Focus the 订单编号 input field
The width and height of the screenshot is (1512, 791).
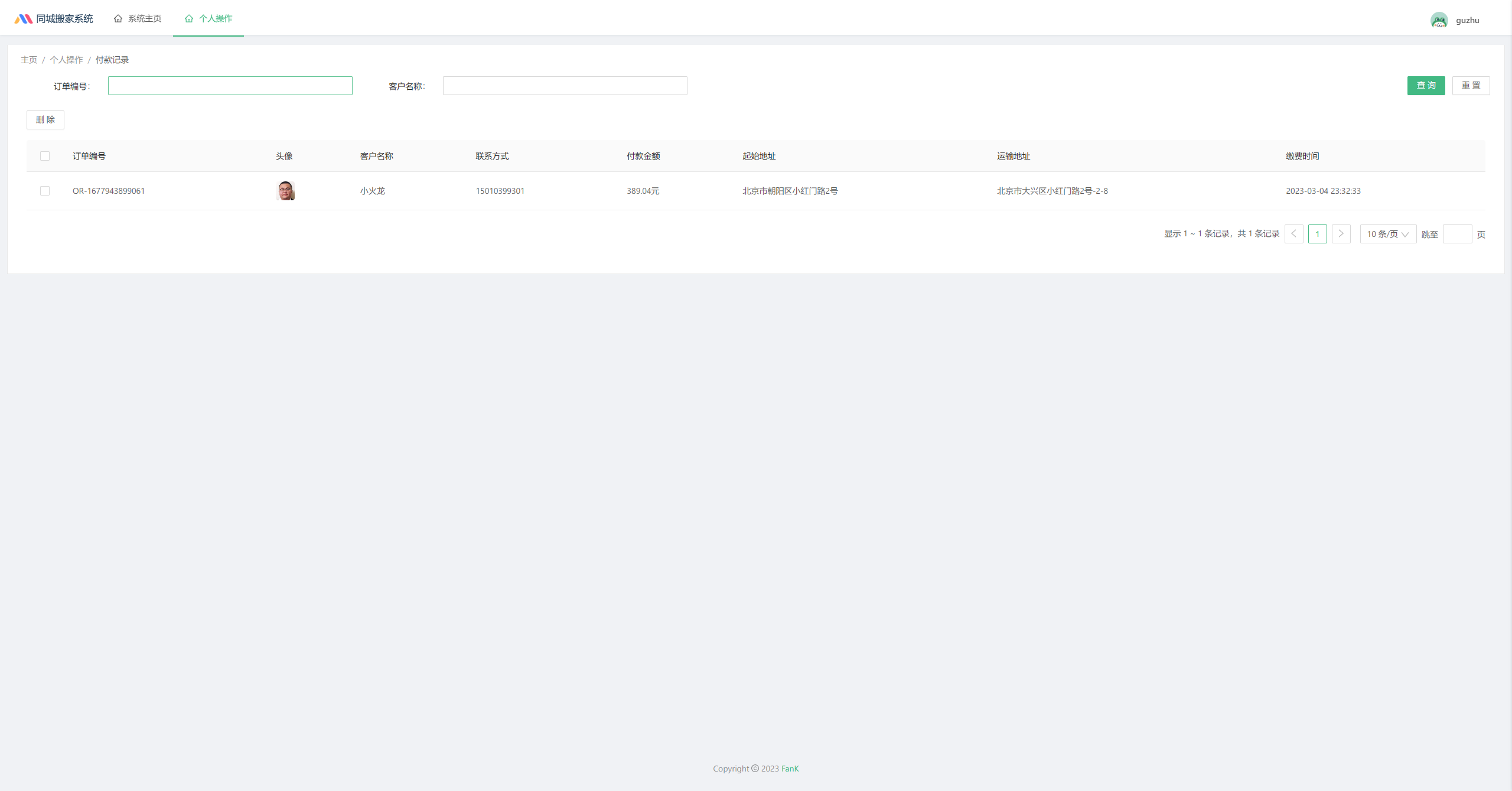pyautogui.click(x=230, y=86)
